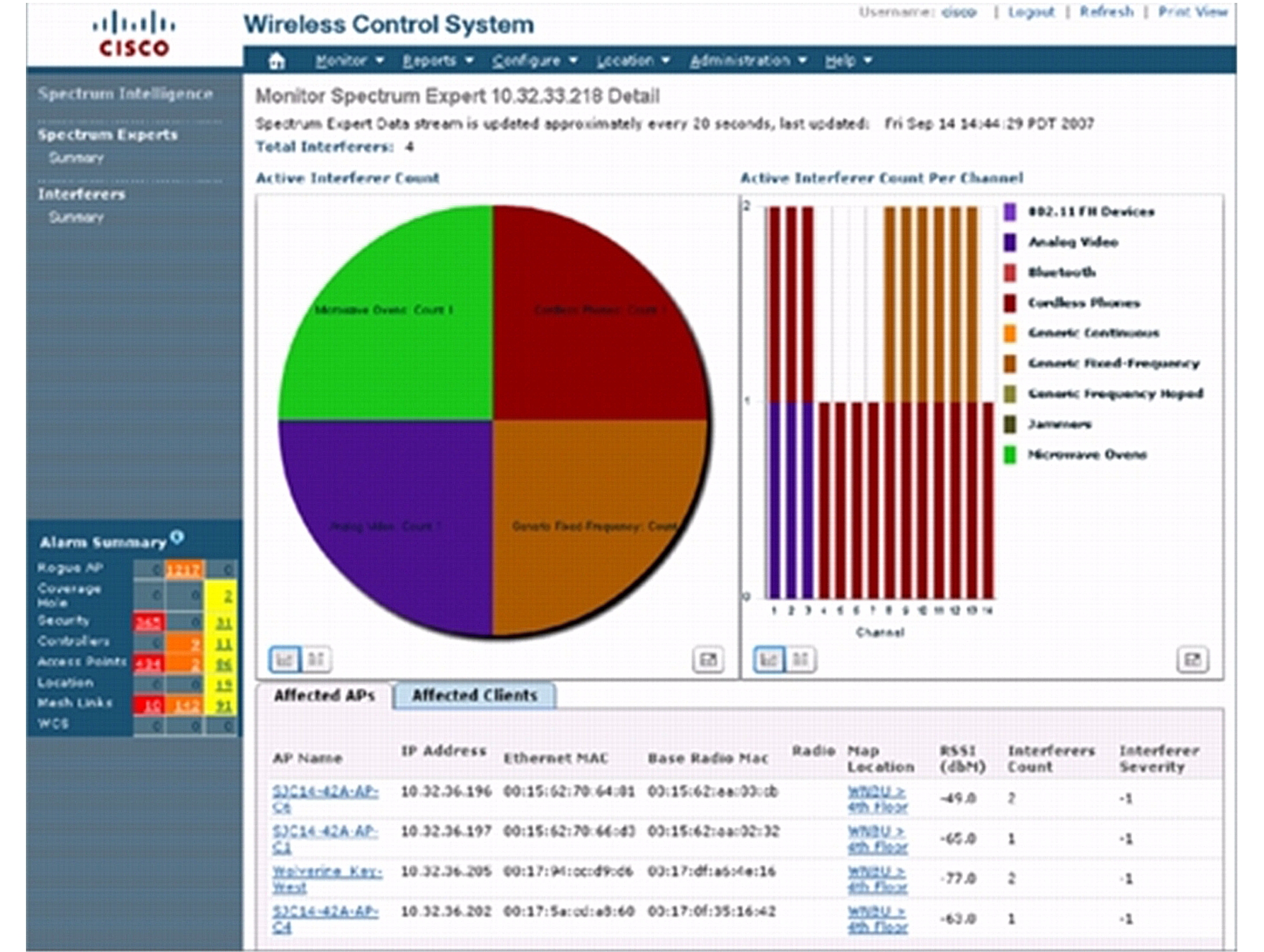This screenshot has height=952, width=1264.
Task: Open the Wolverine_Key-West access point link
Action: tap(327, 879)
